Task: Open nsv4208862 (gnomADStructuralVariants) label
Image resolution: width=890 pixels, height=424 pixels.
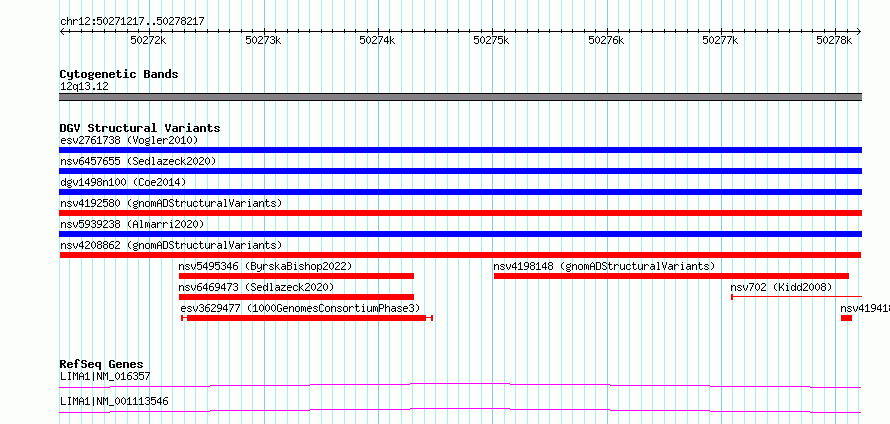Action: pyautogui.click(x=171, y=245)
